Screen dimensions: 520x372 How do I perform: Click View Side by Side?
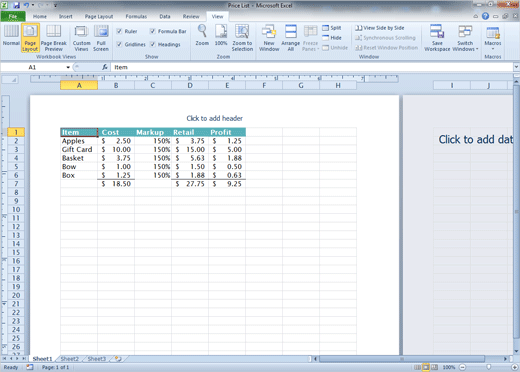380,28
